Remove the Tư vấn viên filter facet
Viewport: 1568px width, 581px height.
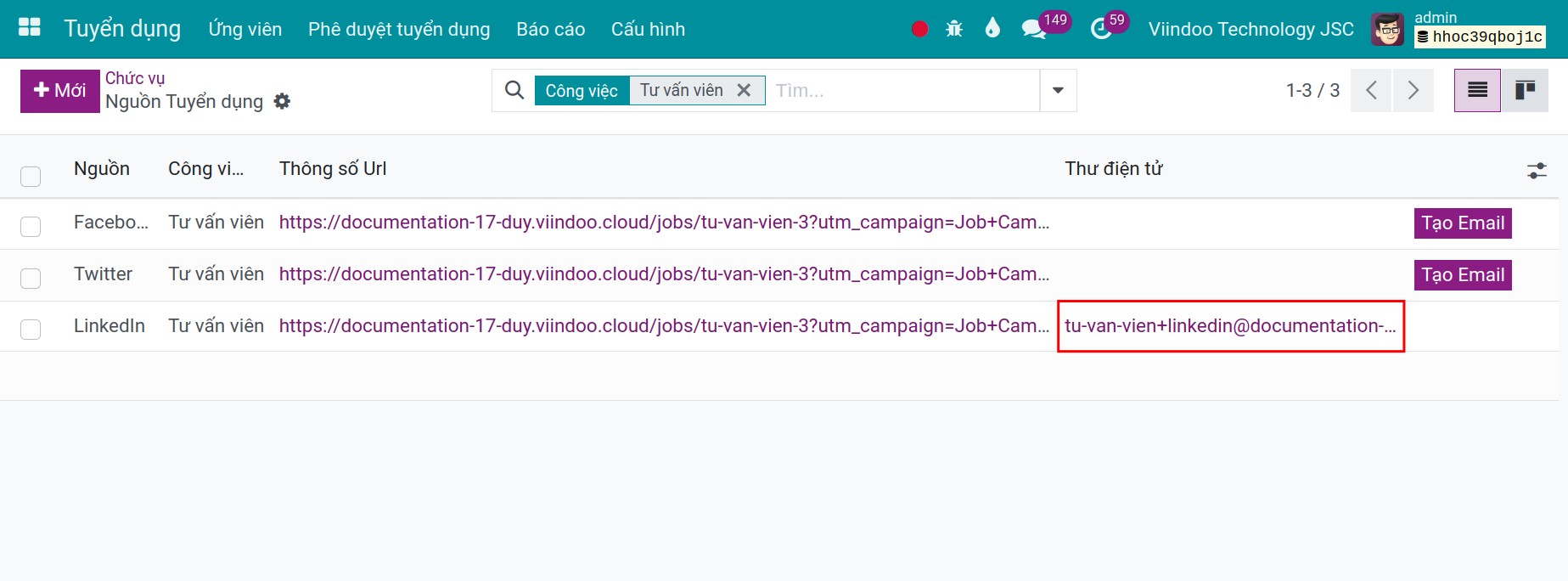(744, 90)
